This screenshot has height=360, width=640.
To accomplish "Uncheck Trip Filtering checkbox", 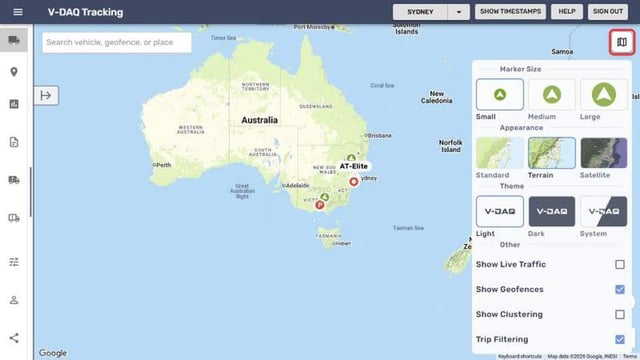I will (x=620, y=339).
